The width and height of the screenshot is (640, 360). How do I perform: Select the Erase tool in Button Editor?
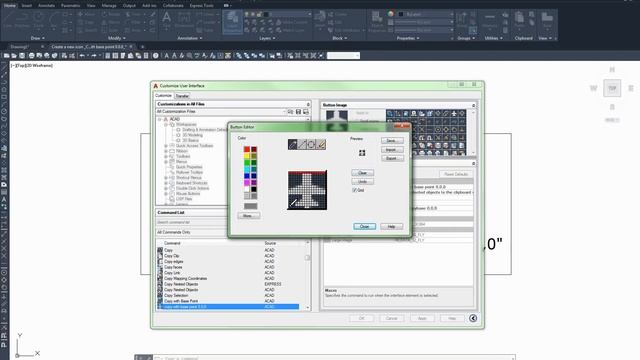click(x=321, y=144)
